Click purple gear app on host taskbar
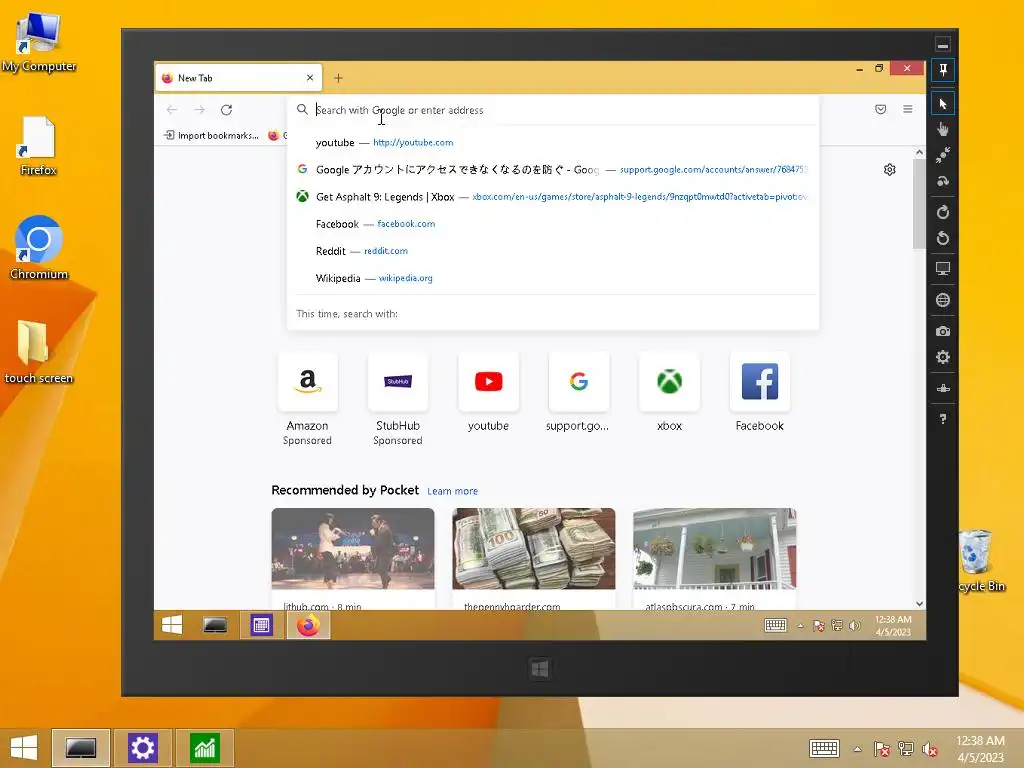The width and height of the screenshot is (1024, 768). tap(142, 748)
